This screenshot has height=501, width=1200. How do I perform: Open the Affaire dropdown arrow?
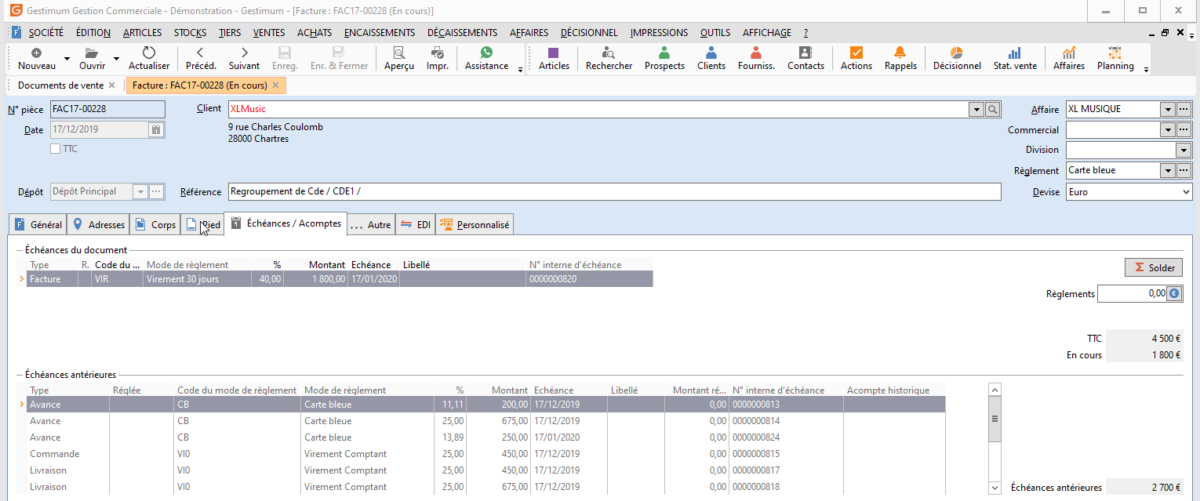click(x=1168, y=109)
